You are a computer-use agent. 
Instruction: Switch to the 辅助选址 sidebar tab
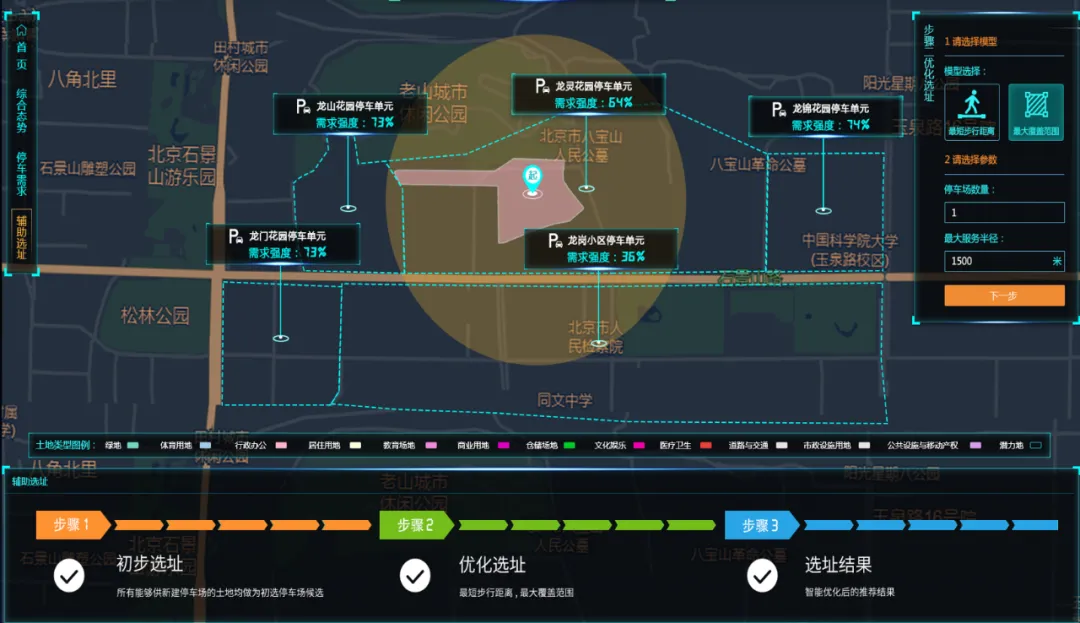tap(21, 237)
